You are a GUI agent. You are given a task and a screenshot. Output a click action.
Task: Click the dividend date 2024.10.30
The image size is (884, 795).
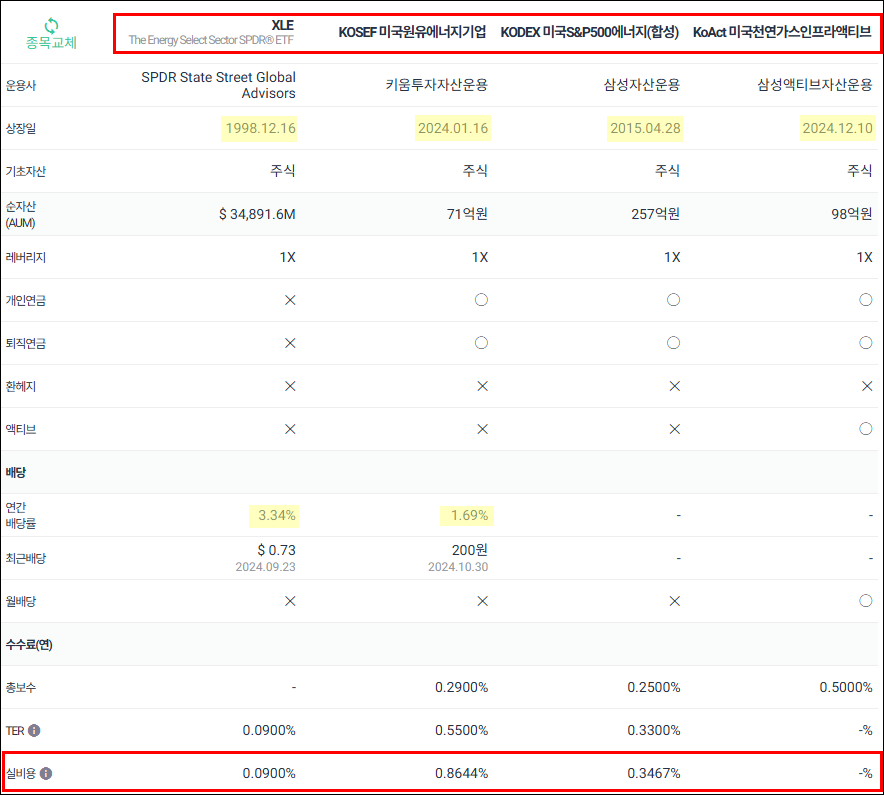pyautogui.click(x=458, y=567)
